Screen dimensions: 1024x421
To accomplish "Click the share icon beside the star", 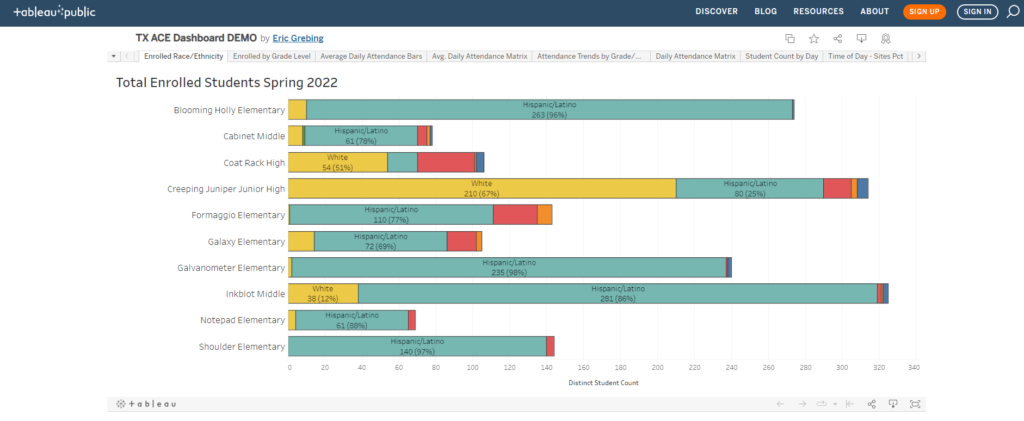I will point(838,38).
